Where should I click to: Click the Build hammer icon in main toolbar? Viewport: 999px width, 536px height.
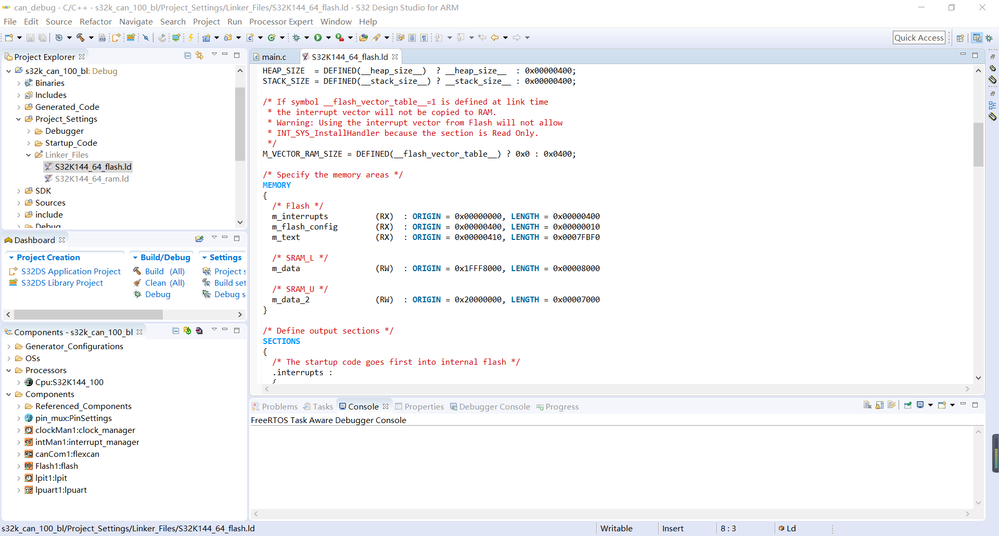[x=80, y=38]
